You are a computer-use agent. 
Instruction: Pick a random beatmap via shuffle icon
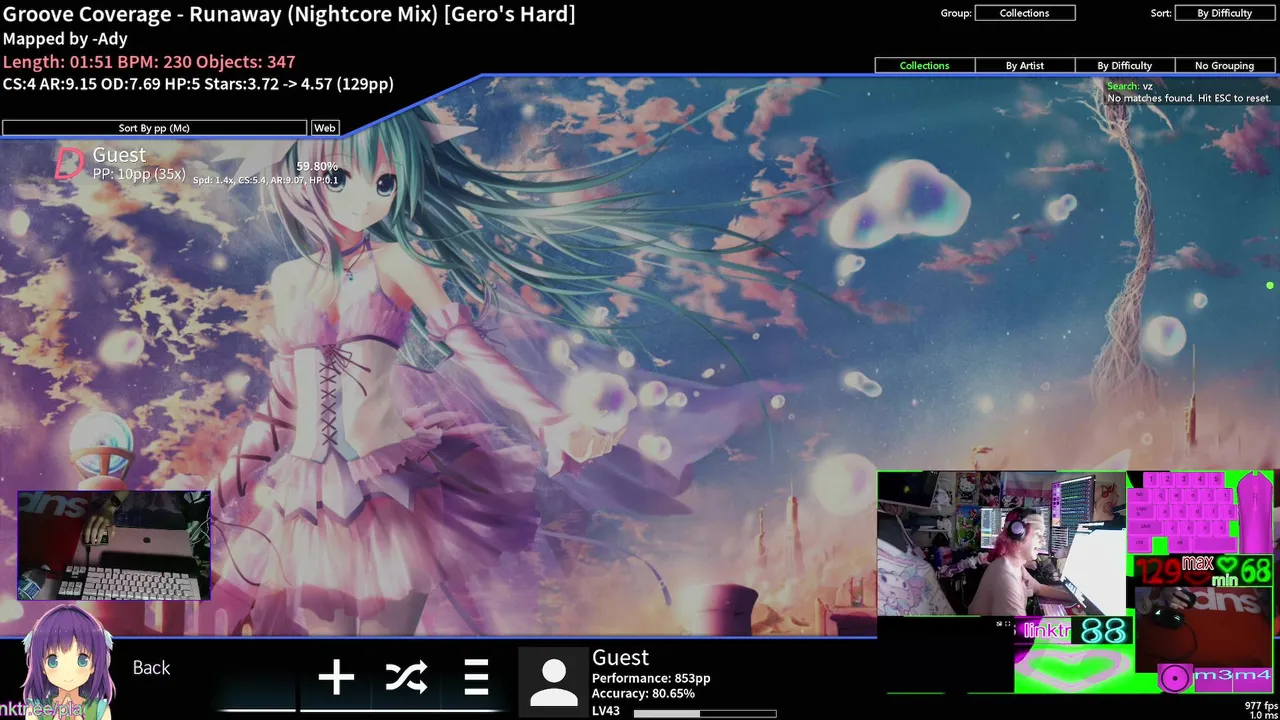pyautogui.click(x=407, y=678)
